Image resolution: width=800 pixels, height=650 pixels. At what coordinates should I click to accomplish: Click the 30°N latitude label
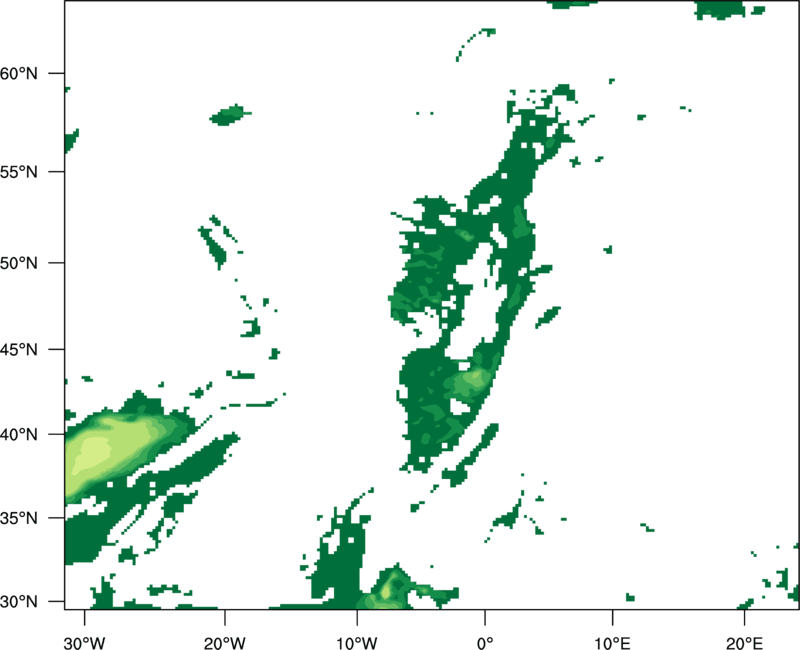click(19, 602)
